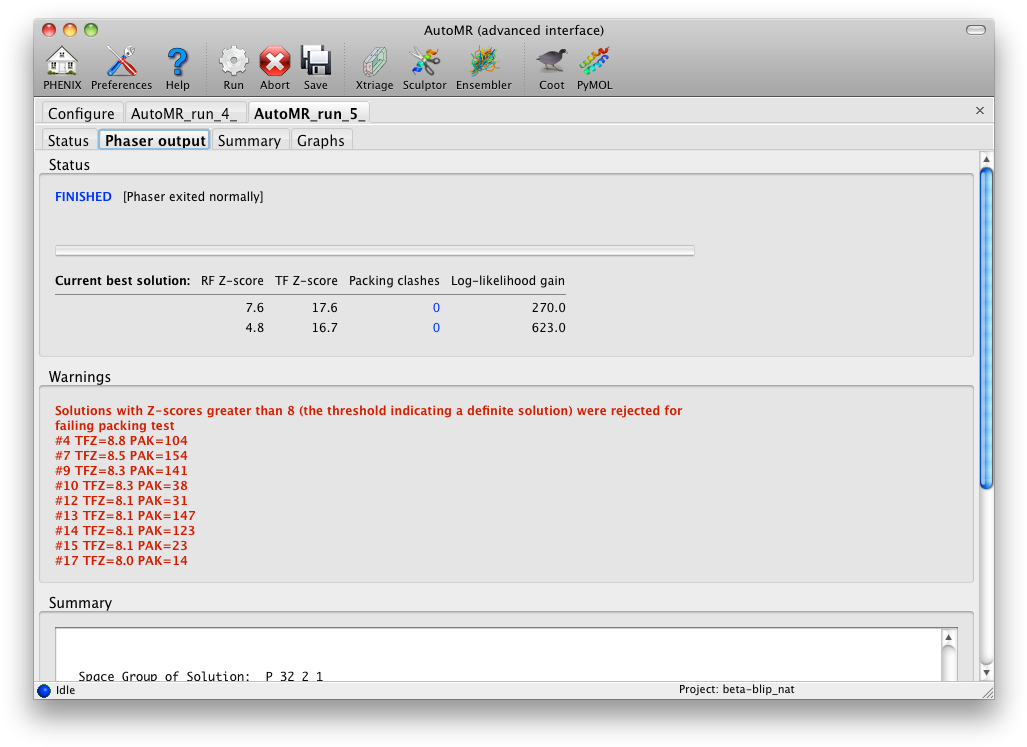Launch PyMOL viewer
This screenshot has height=747, width=1027.
(x=594, y=62)
